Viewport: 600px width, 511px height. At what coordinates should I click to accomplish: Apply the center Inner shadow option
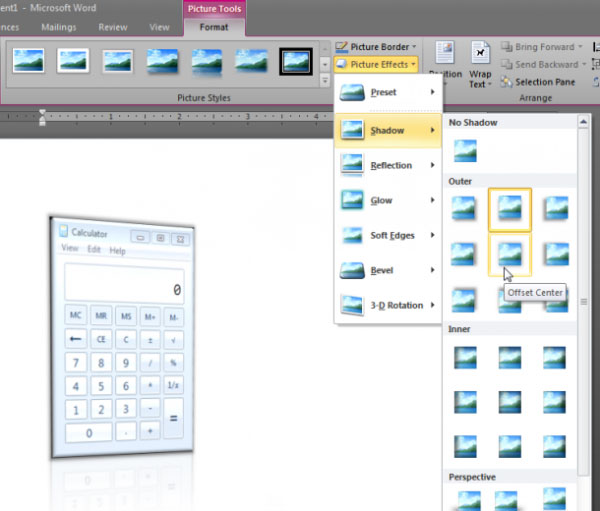coord(510,402)
